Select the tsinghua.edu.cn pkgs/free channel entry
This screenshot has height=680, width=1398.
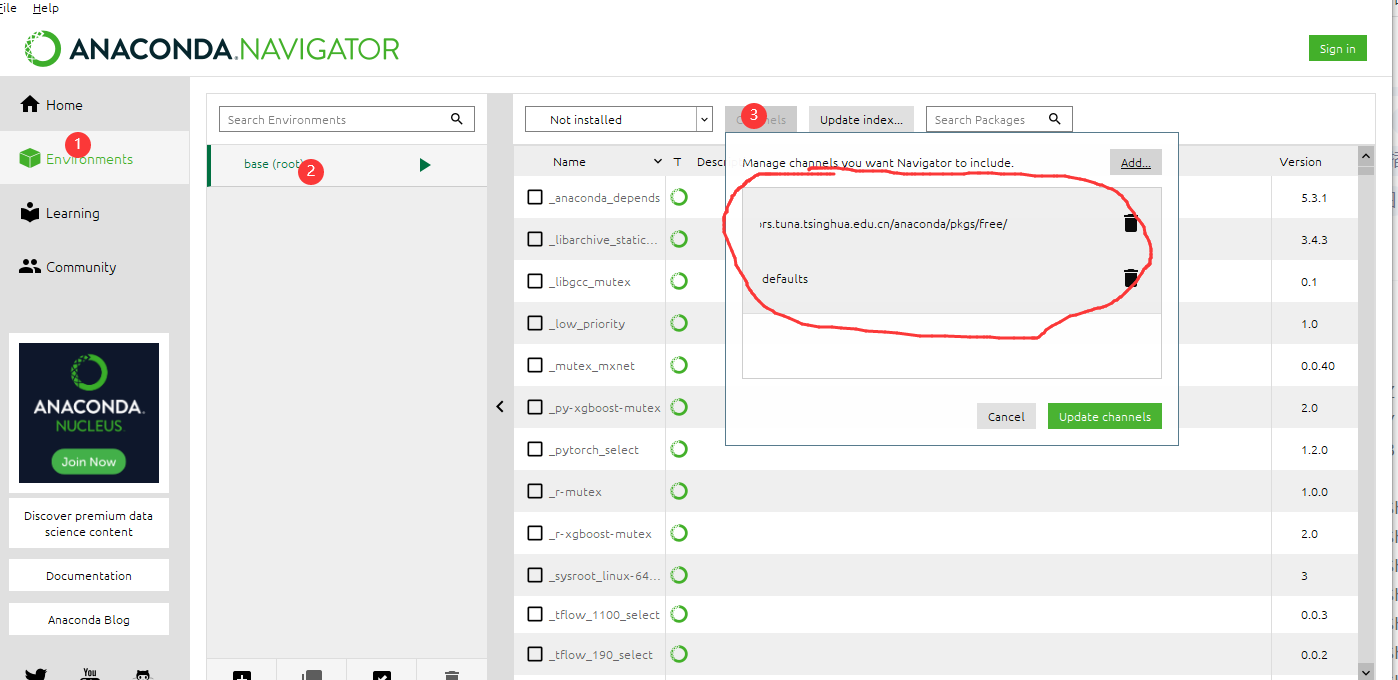[952, 223]
